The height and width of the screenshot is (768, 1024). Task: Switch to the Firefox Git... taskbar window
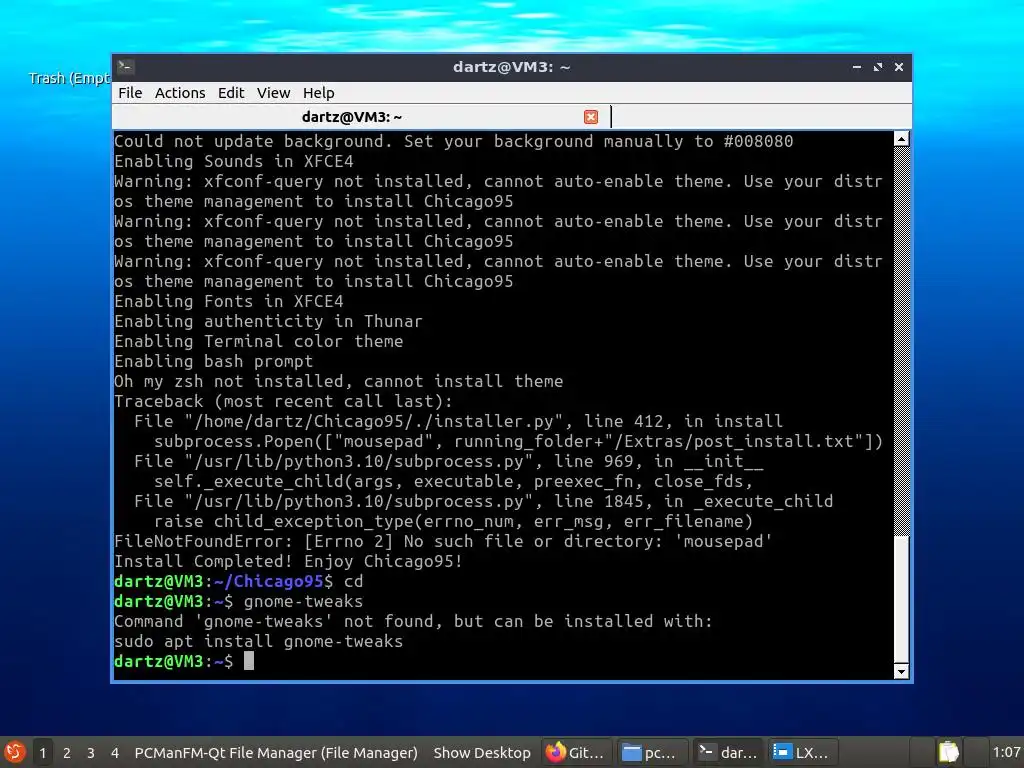[x=577, y=753]
